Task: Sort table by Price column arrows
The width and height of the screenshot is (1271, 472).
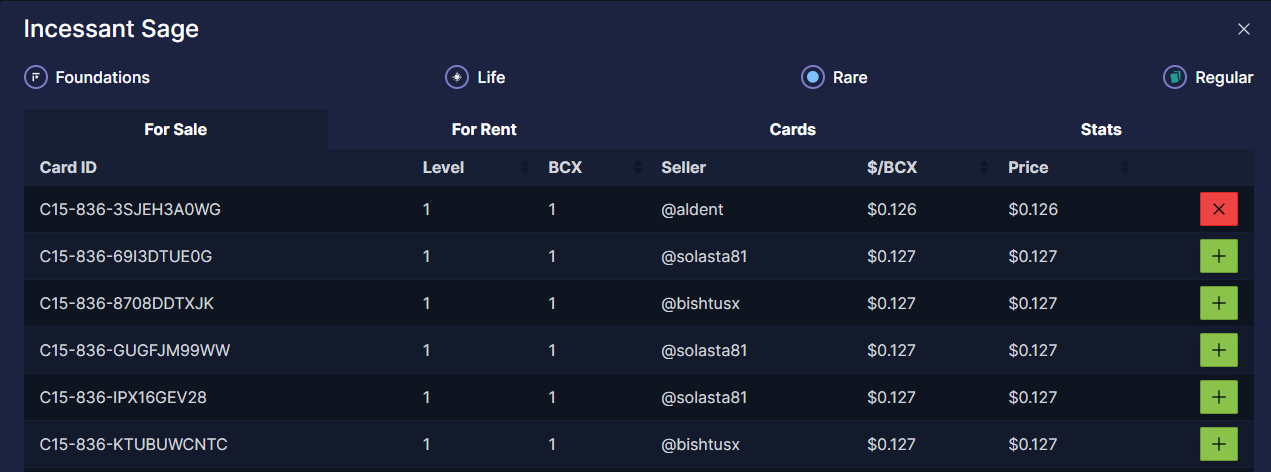Action: (x=1125, y=168)
